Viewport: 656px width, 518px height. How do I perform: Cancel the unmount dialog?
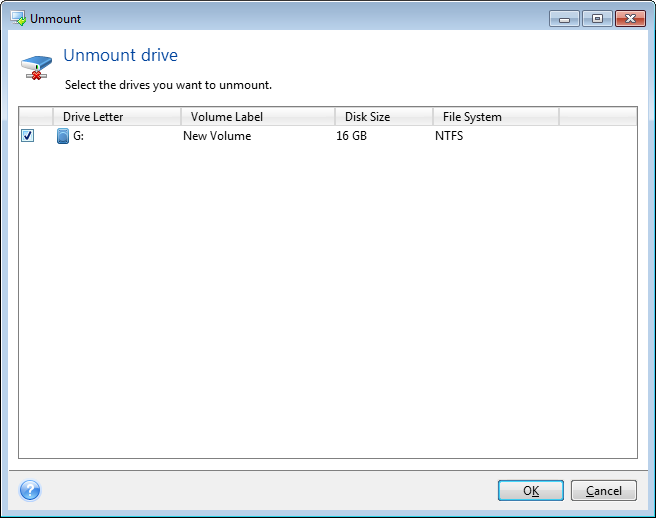coord(603,491)
